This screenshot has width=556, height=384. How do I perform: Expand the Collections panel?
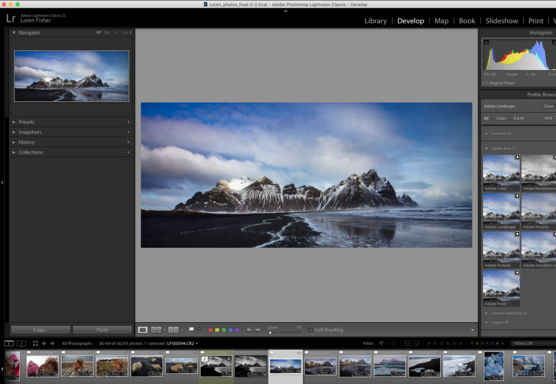[x=13, y=152]
